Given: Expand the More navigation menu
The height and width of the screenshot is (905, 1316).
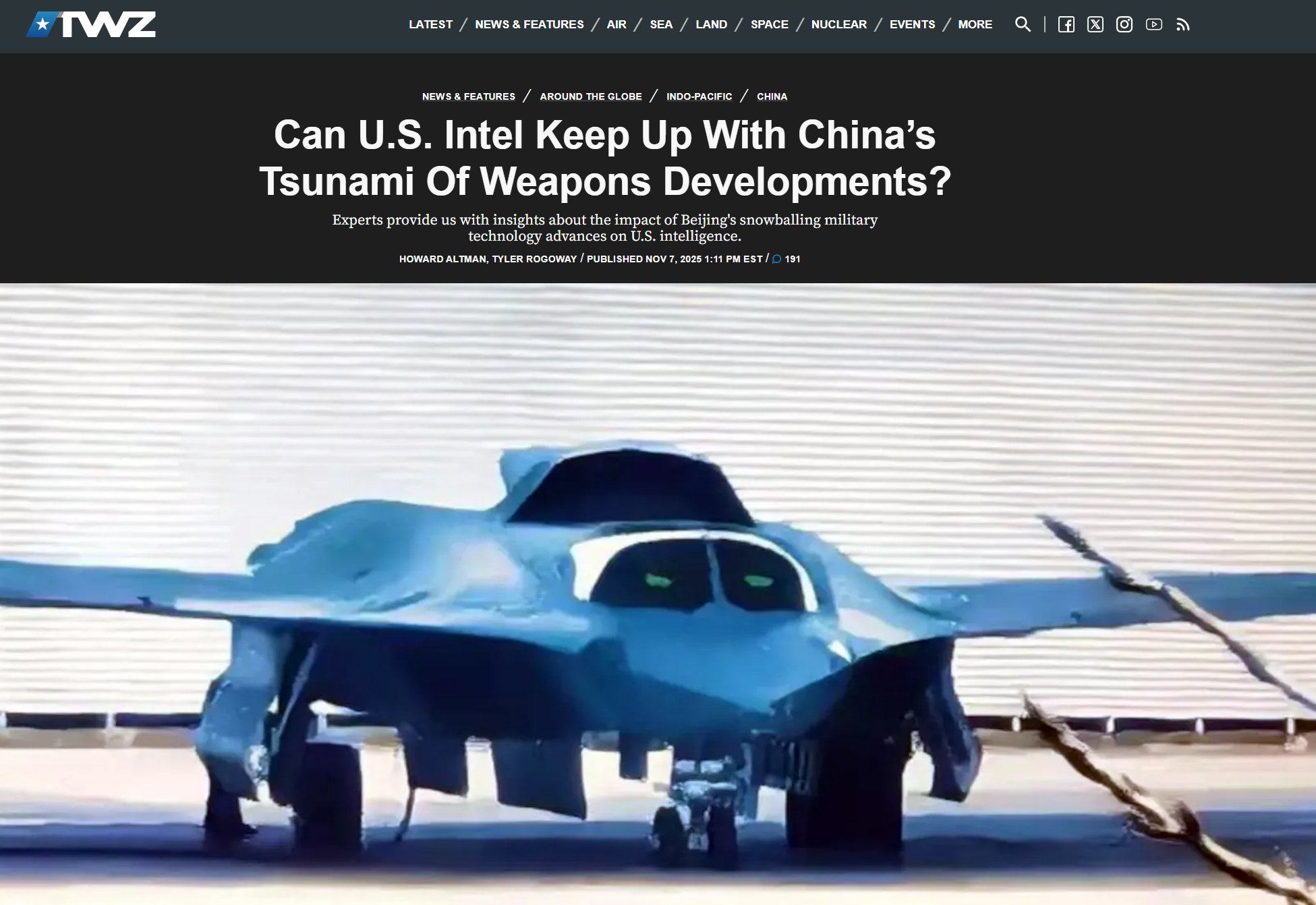Looking at the screenshot, I should pos(975,24).
